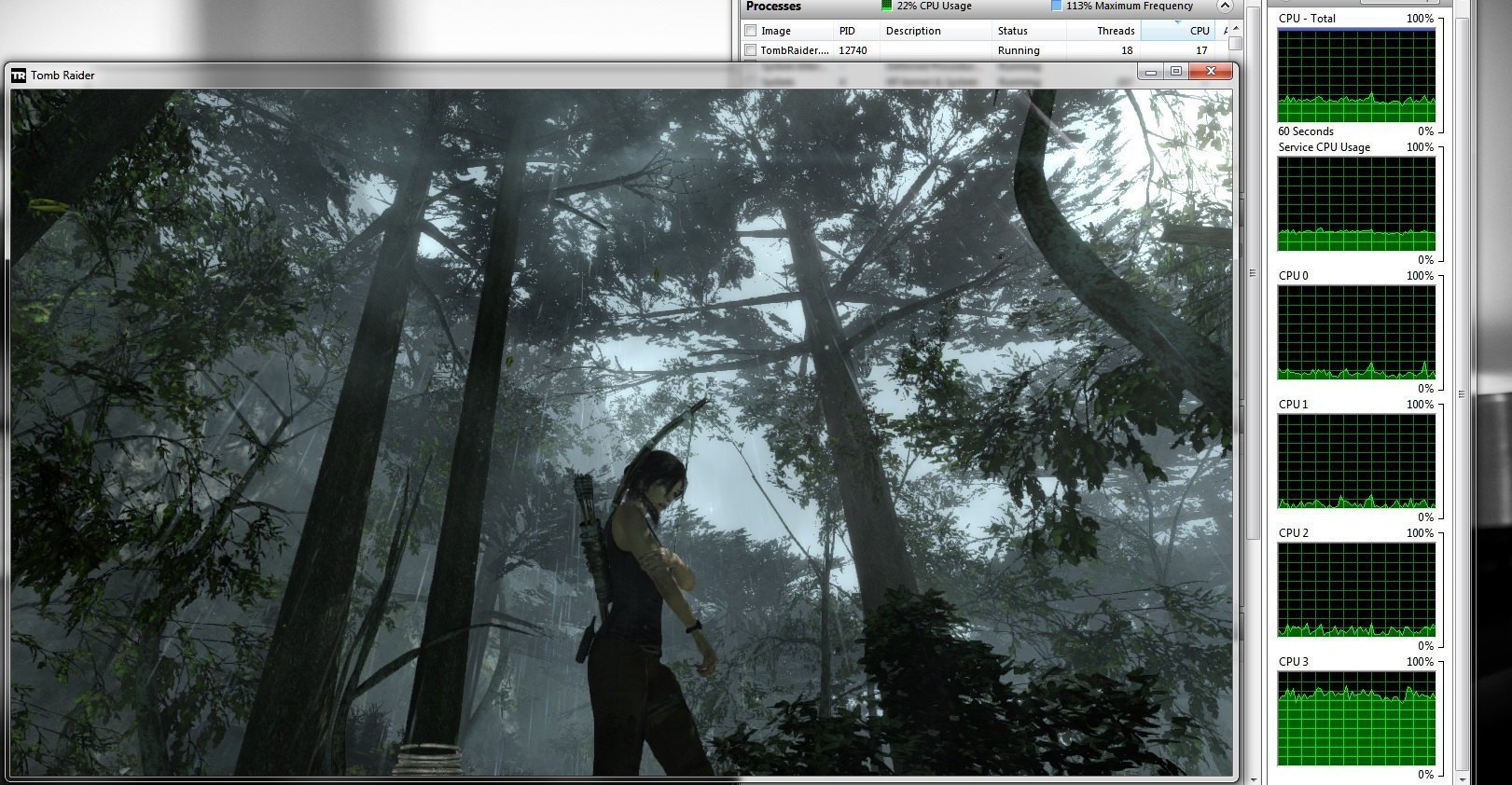Click the Processes section title
Viewport: 1512px width, 785px height.
[773, 7]
